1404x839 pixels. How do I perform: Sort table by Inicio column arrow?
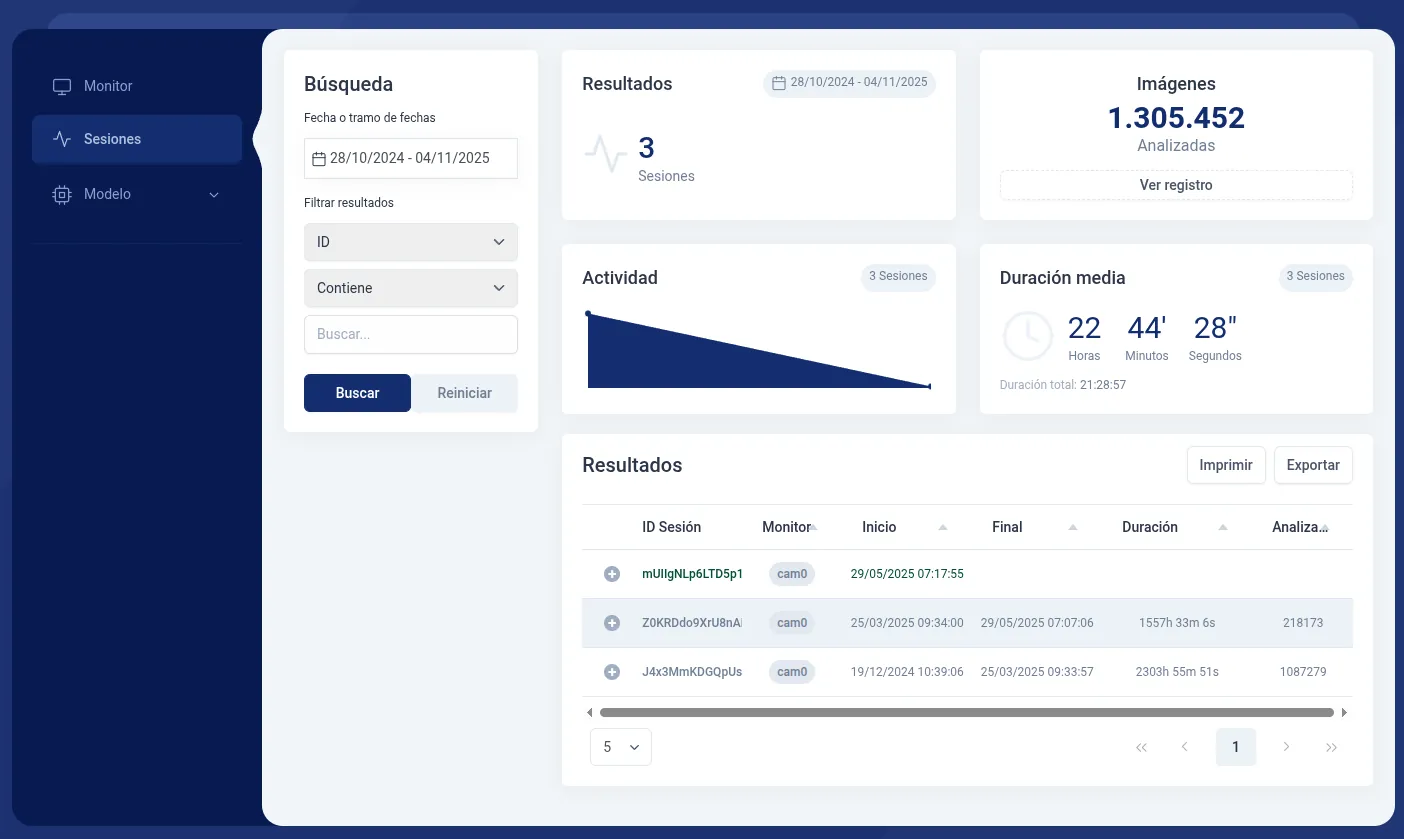point(942,527)
